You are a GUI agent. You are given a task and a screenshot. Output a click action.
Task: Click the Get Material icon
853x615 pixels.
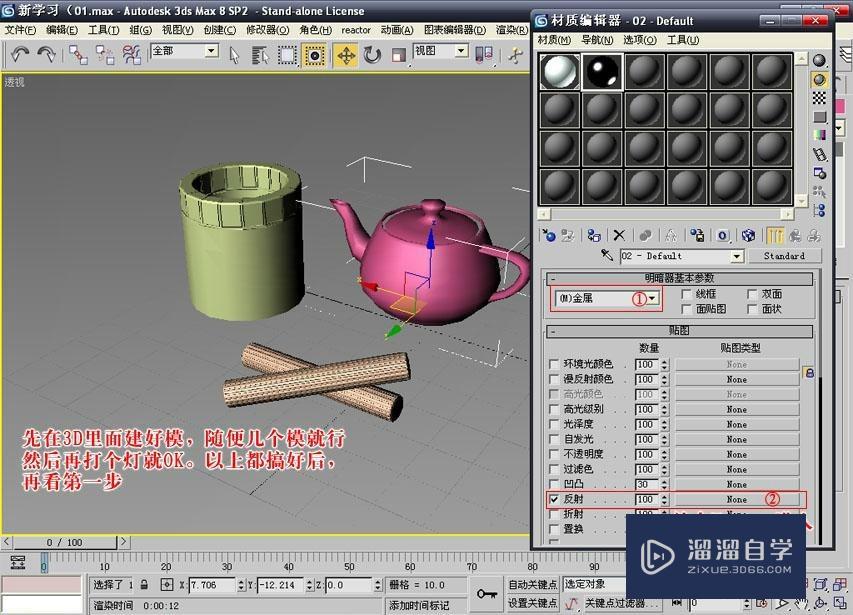click(548, 235)
